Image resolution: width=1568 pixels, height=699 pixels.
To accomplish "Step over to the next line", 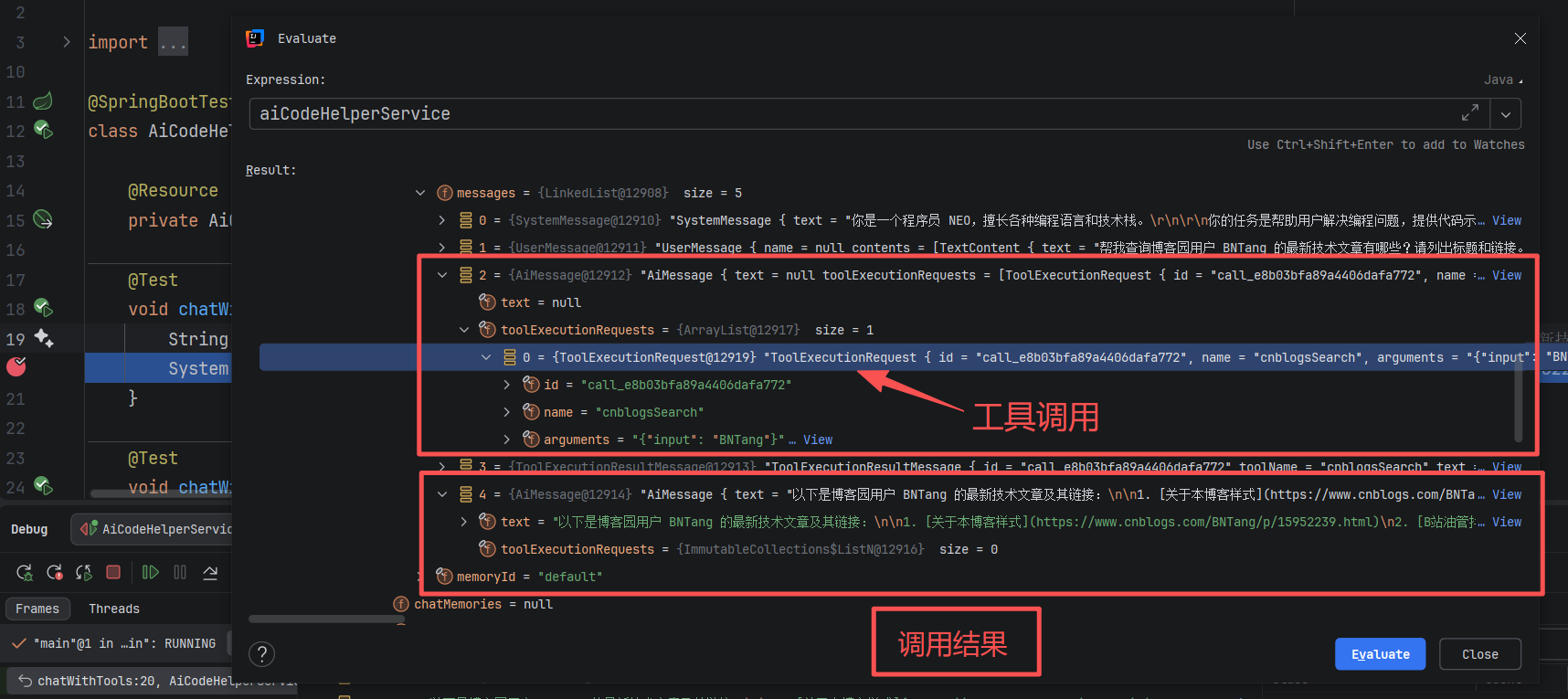I will point(210,572).
